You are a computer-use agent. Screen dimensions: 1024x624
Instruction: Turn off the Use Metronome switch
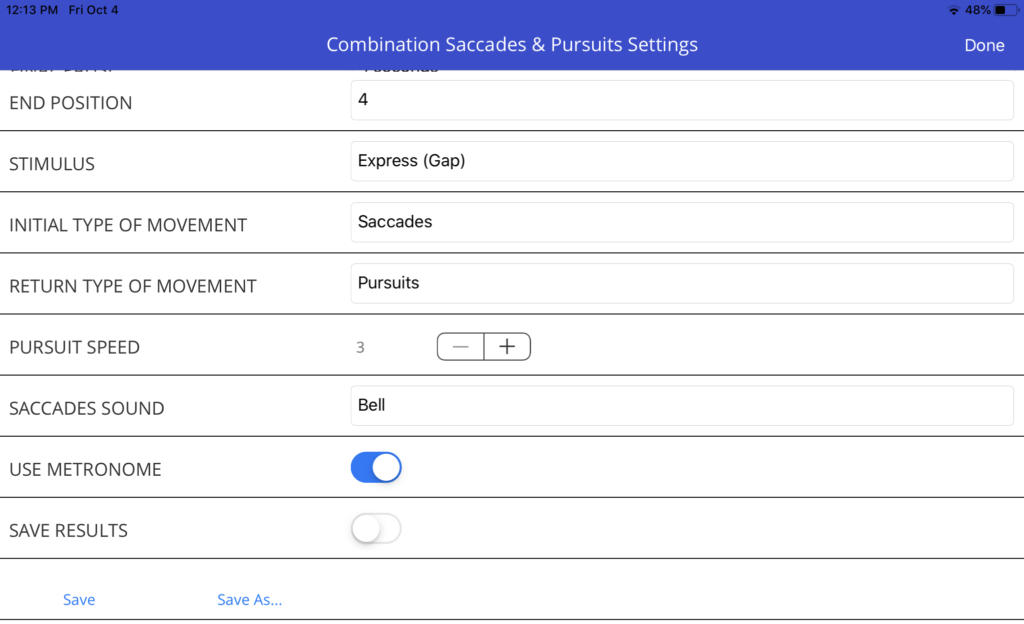point(376,467)
